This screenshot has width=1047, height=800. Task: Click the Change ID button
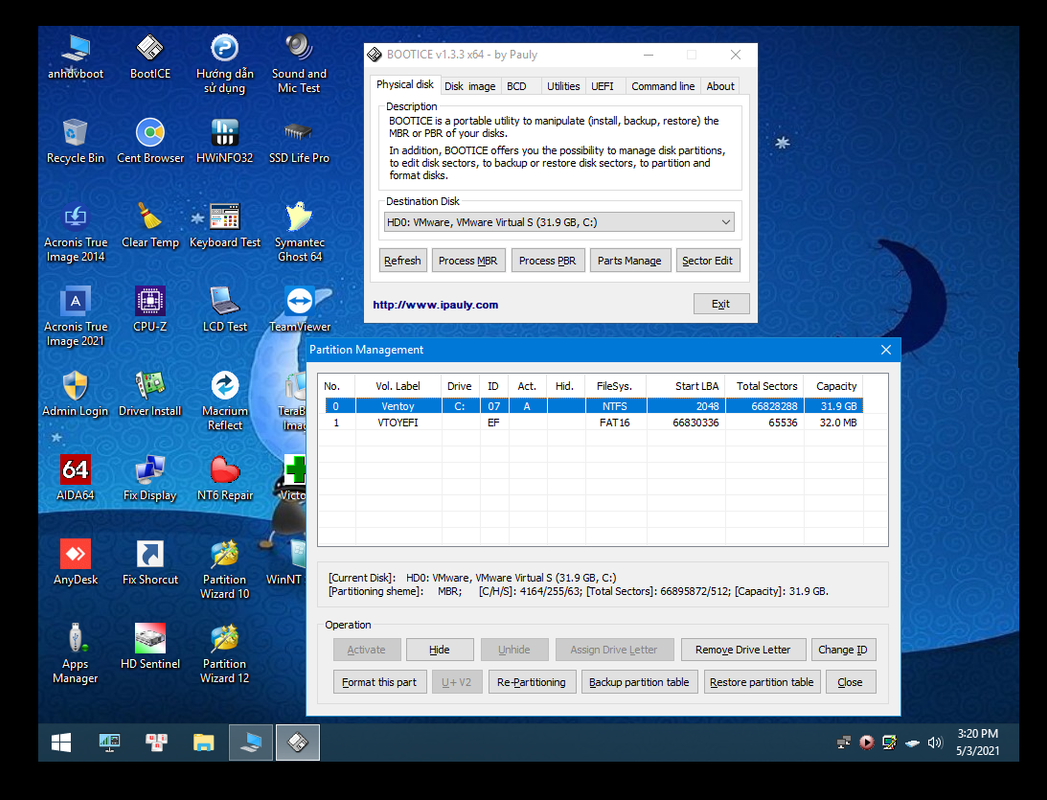pos(843,650)
